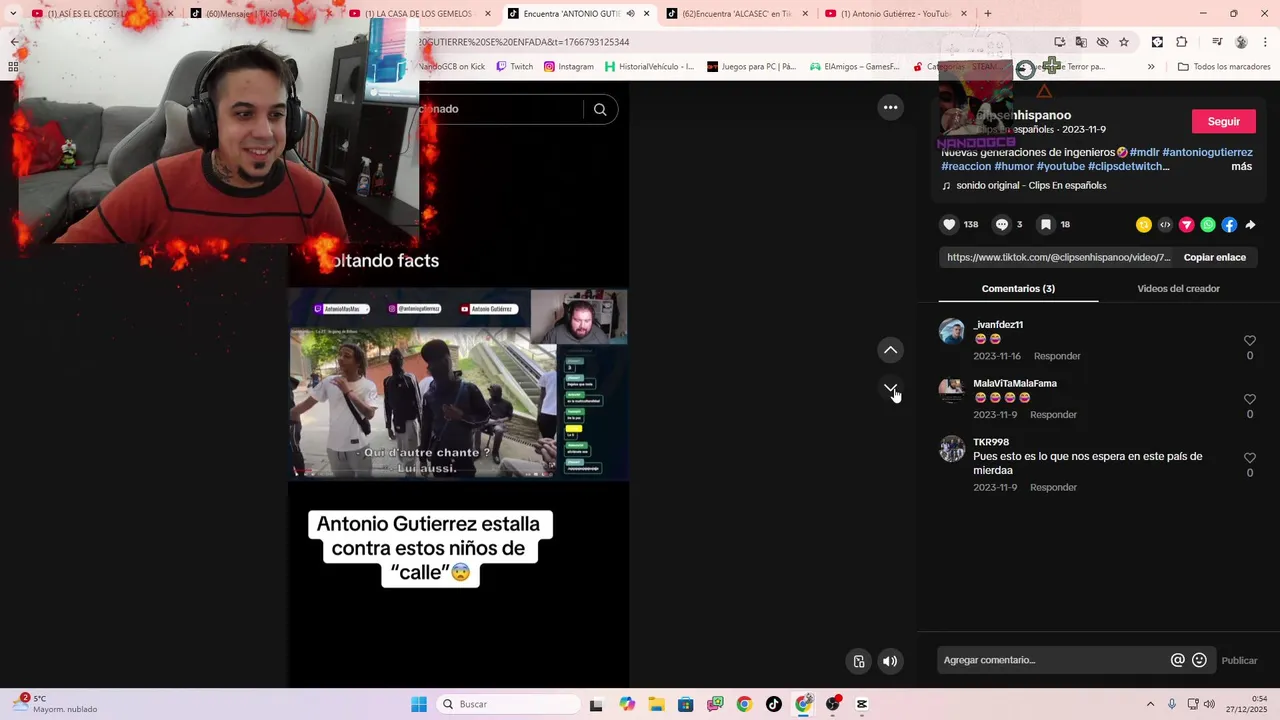Share the video to Facebook
The height and width of the screenshot is (720, 1280).
[x=1229, y=225]
